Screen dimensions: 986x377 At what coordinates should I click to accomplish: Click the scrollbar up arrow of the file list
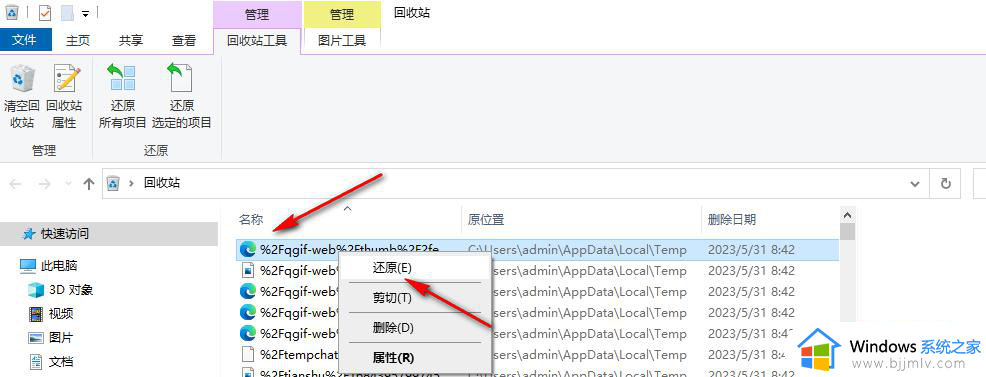pos(847,215)
